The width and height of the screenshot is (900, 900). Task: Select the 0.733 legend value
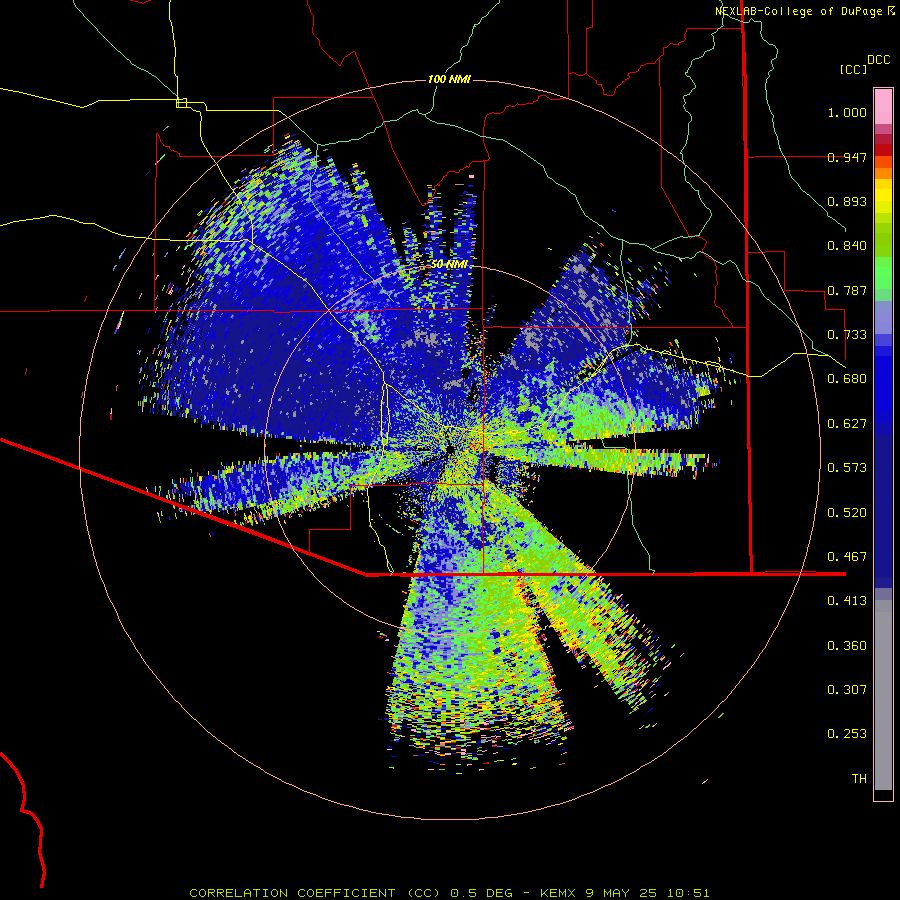pyautogui.click(x=847, y=335)
